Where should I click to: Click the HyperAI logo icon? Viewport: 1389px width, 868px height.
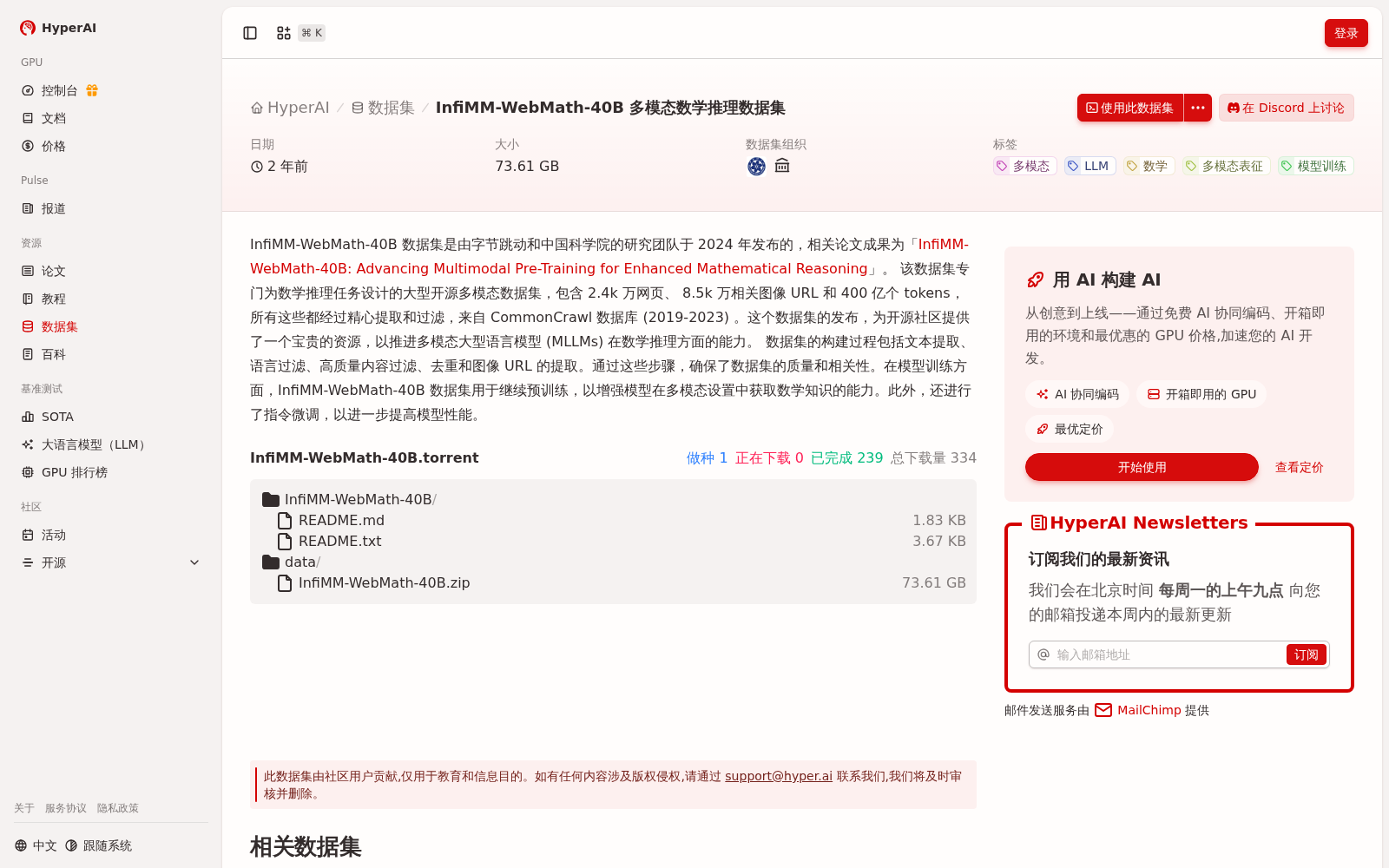click(x=28, y=28)
